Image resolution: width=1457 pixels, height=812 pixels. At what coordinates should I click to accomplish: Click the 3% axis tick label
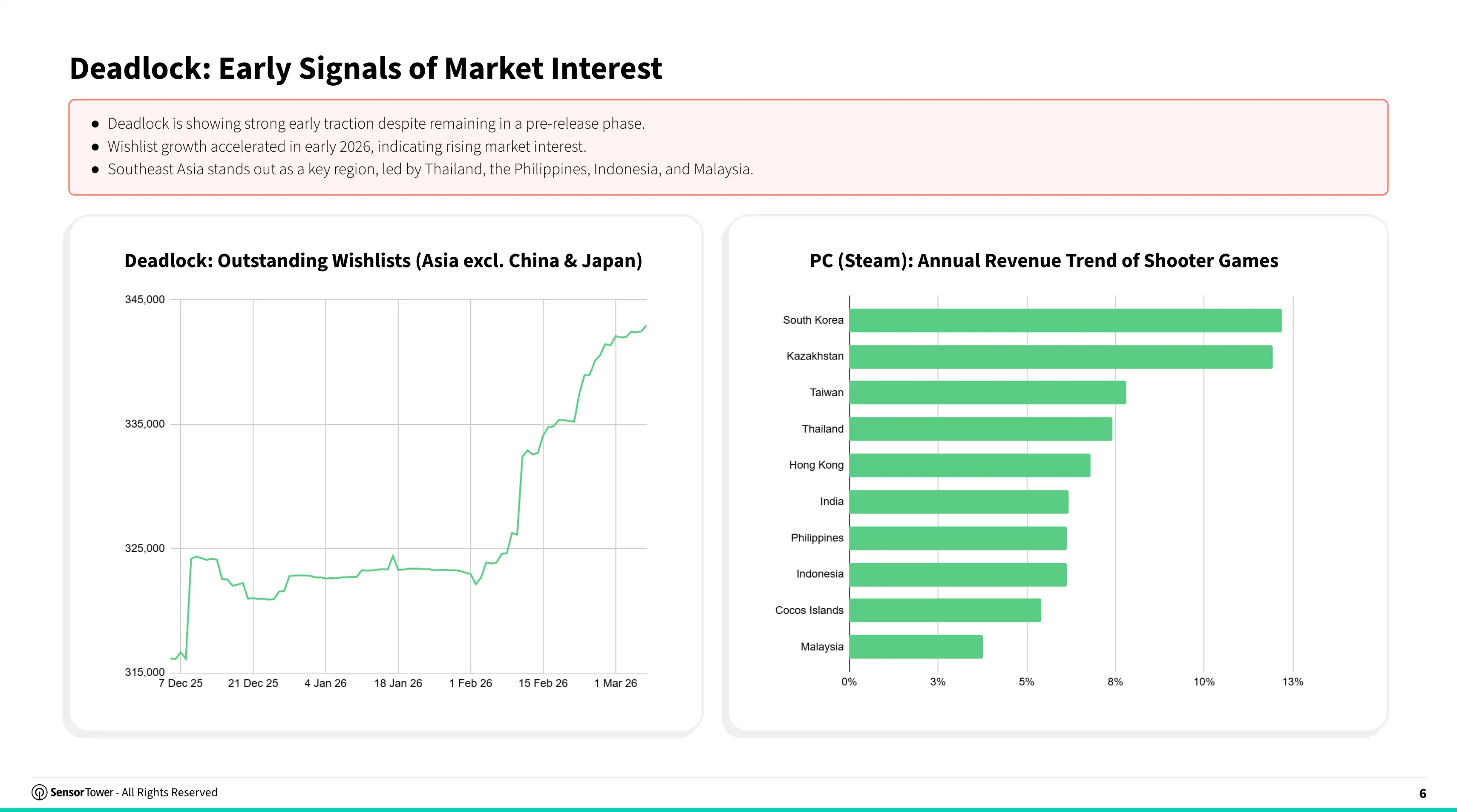[x=938, y=682]
